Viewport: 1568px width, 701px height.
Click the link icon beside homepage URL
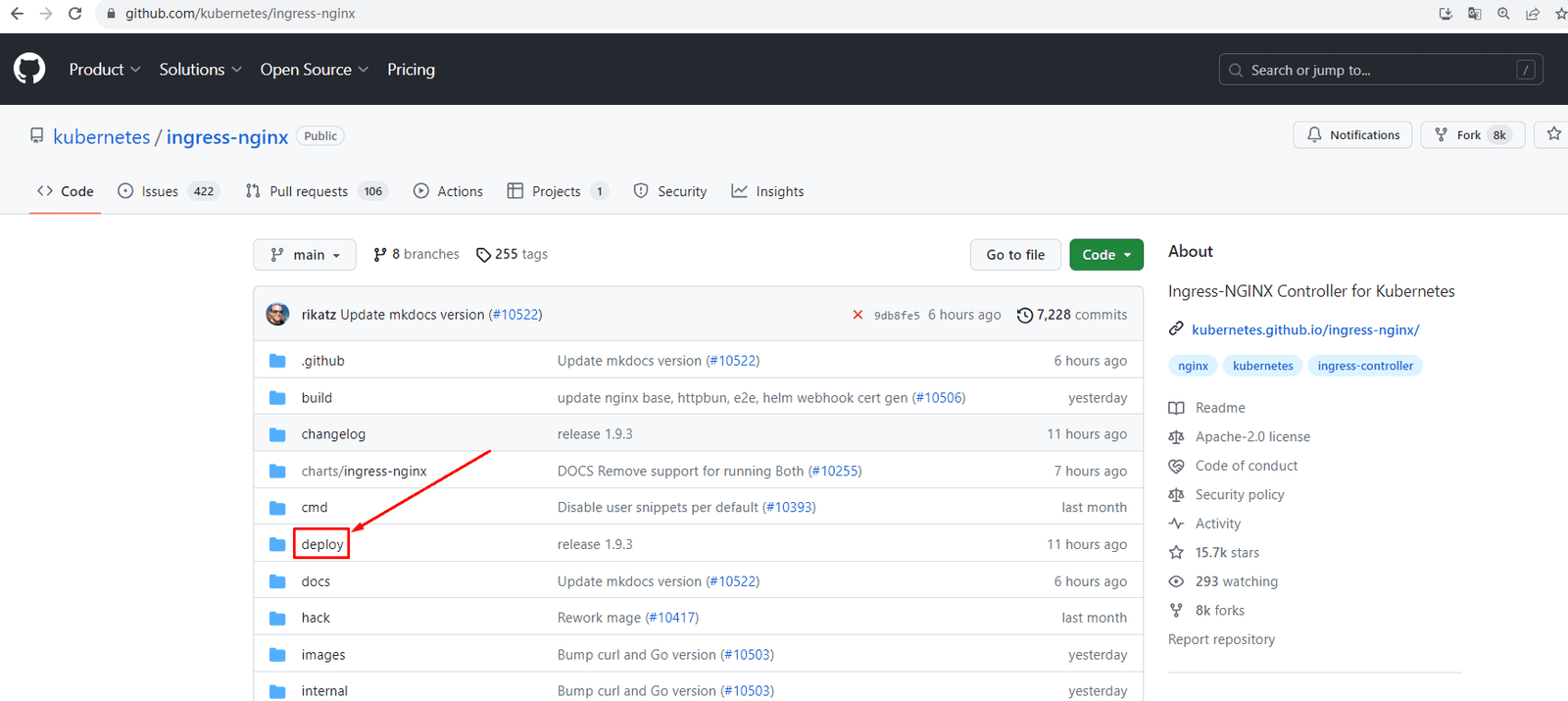(x=1176, y=329)
